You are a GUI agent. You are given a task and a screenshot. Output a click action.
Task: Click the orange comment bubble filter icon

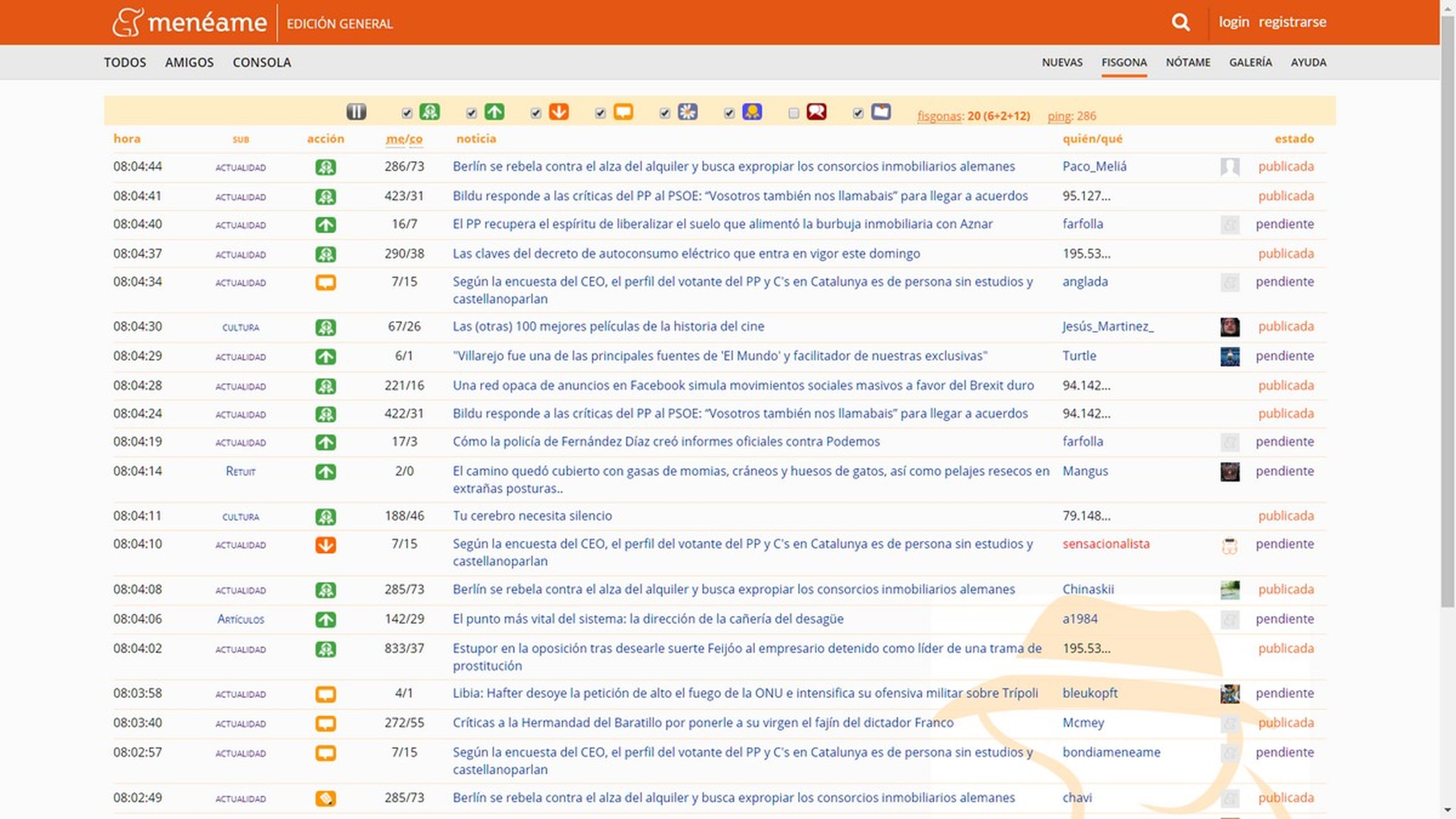623,112
